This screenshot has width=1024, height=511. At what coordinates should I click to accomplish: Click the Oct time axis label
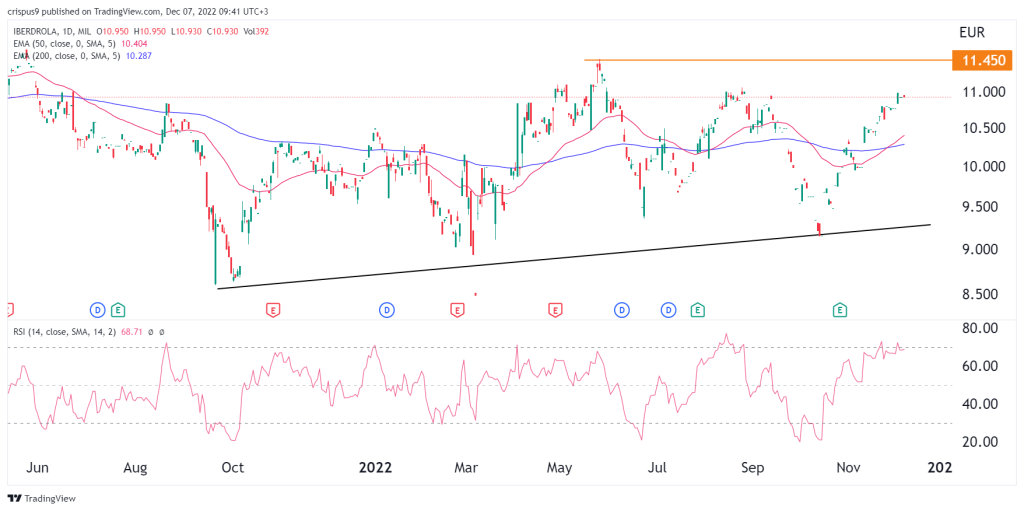click(x=232, y=468)
